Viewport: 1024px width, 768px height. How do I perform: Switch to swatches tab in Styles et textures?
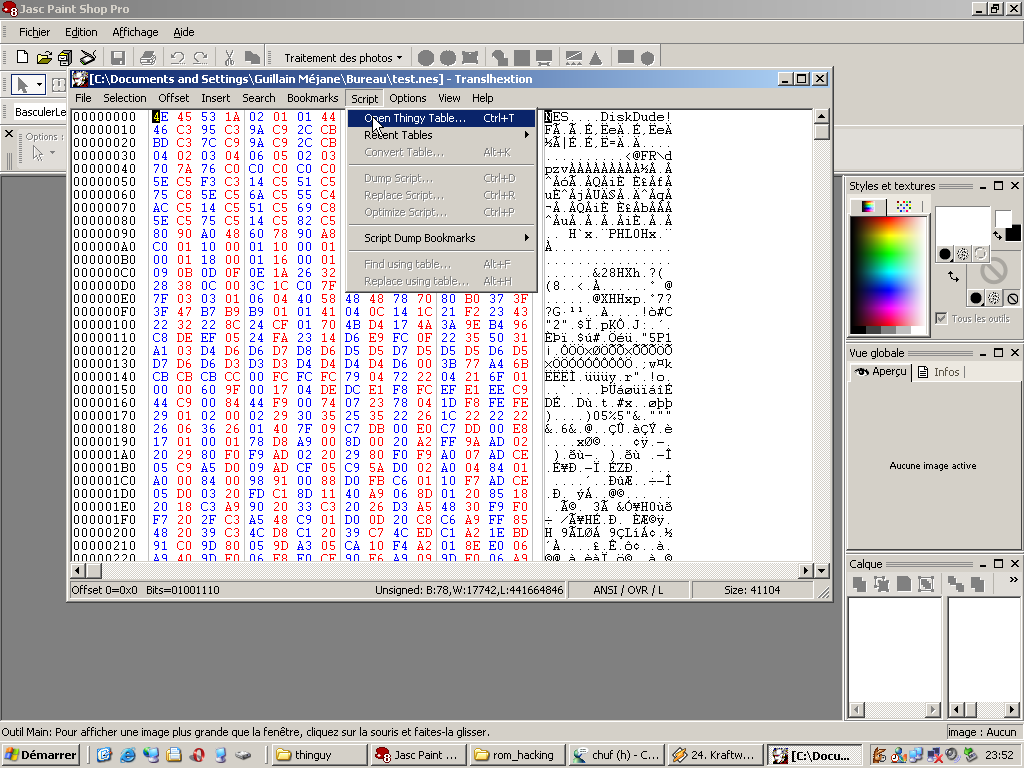[x=904, y=206]
